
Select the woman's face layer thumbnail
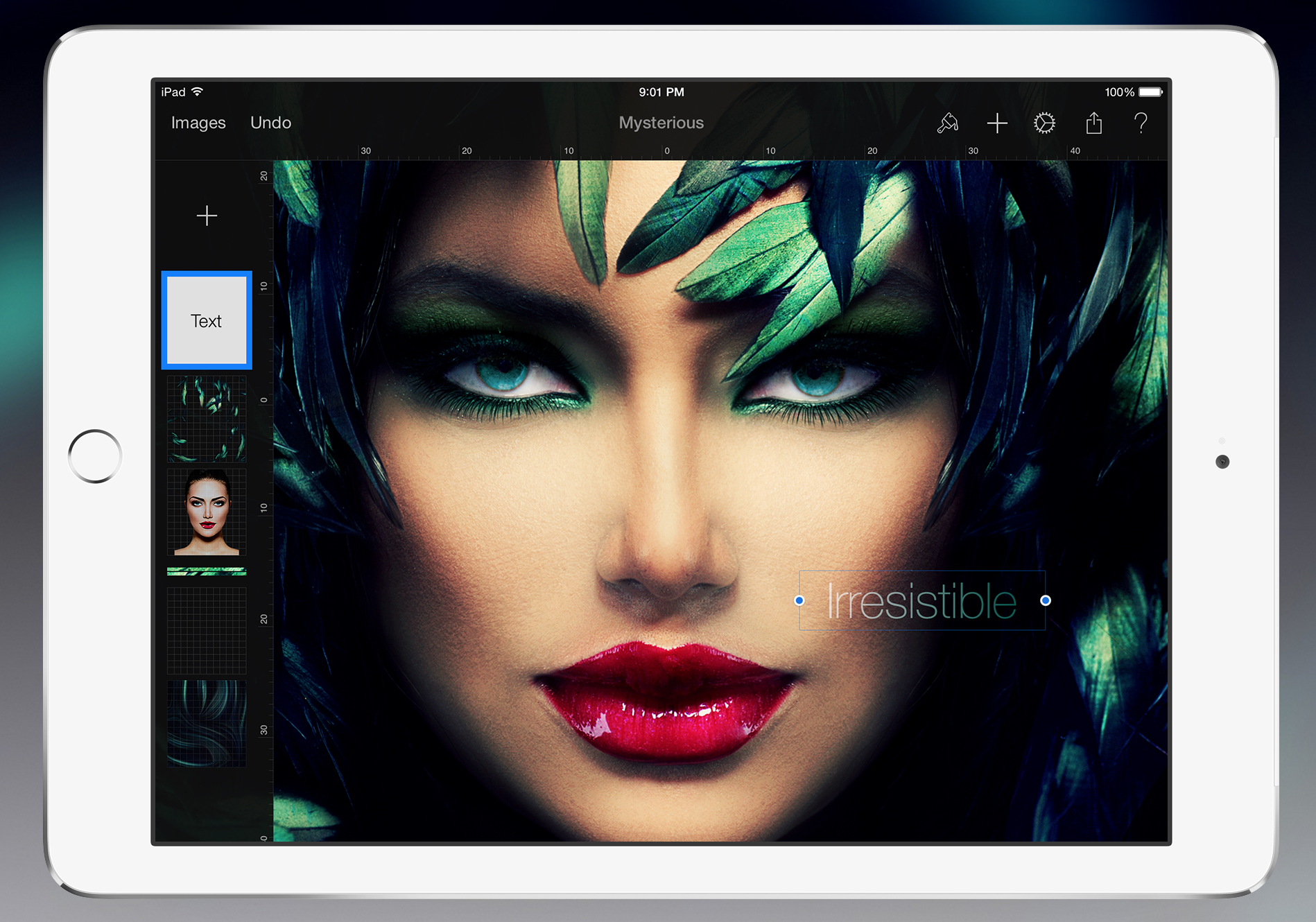click(x=207, y=512)
